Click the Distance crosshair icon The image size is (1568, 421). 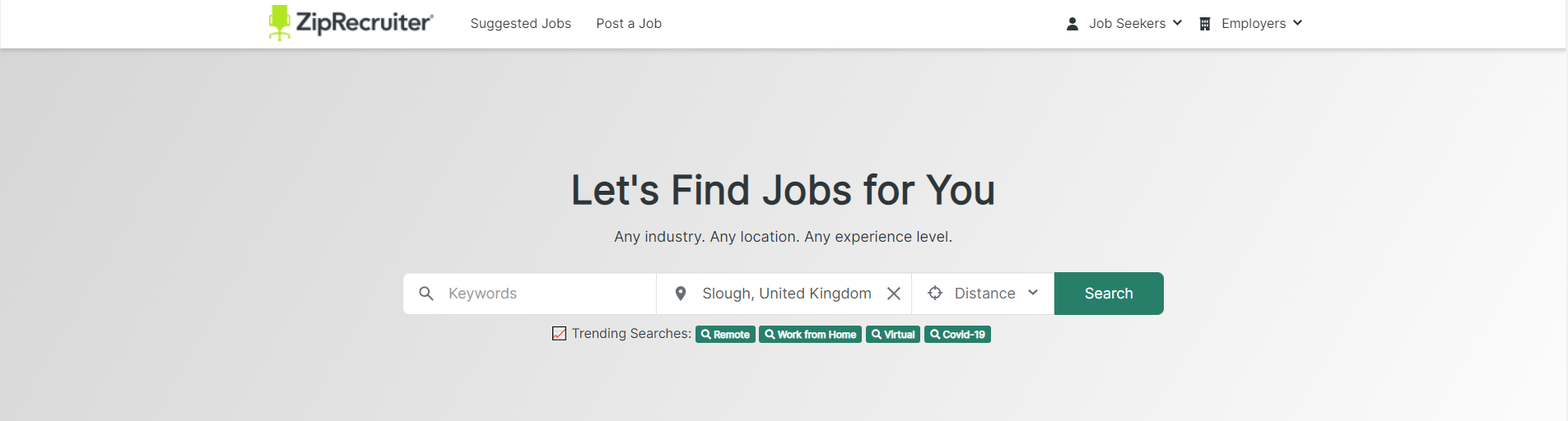[935, 293]
